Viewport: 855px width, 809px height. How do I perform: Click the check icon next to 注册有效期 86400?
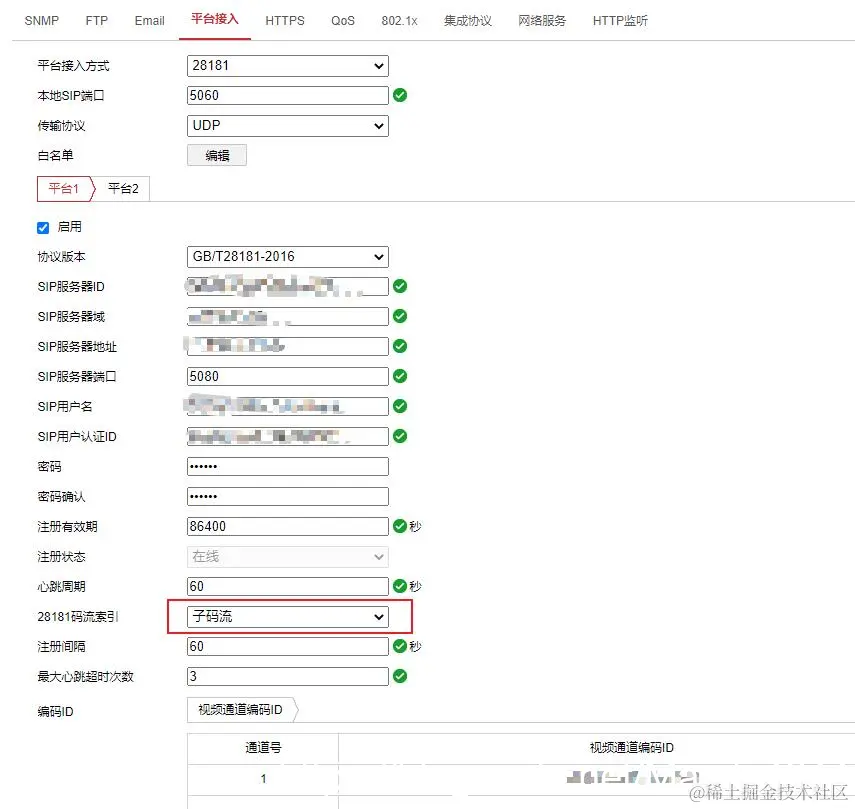400,526
